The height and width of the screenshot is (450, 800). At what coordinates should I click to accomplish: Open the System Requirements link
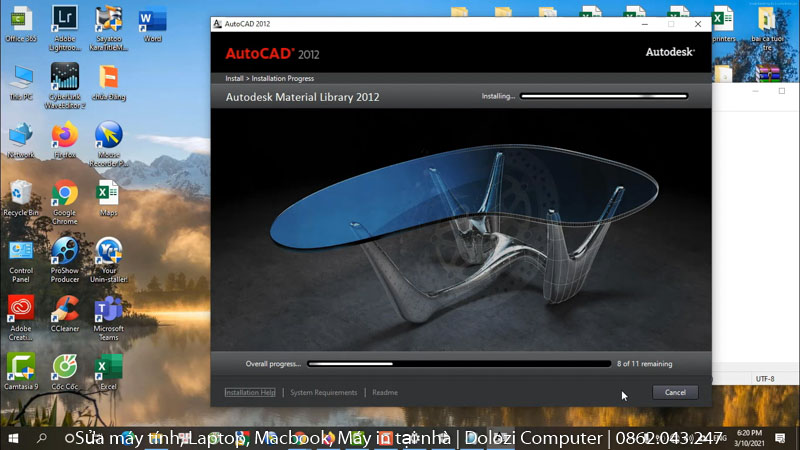click(x=323, y=393)
